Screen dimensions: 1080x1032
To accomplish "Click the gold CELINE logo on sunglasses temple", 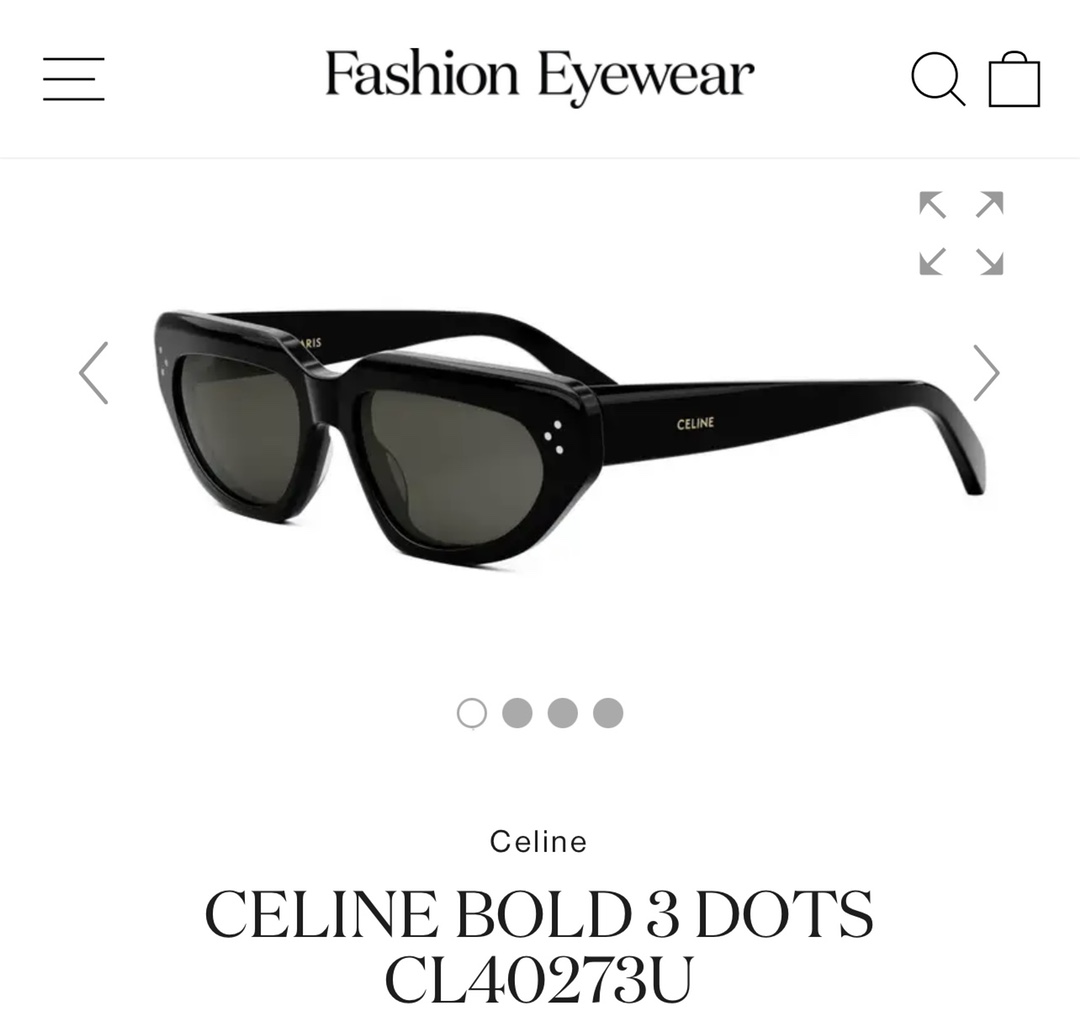I will point(695,424).
